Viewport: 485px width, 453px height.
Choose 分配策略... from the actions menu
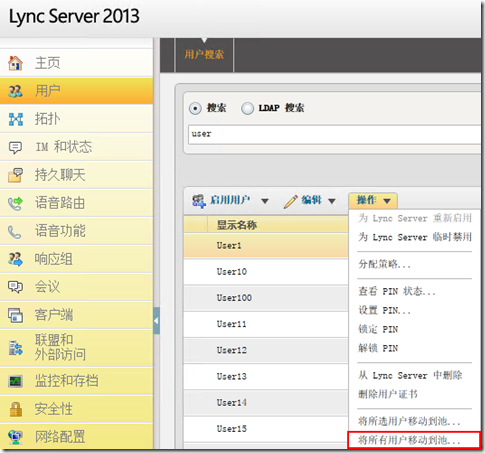coord(384,265)
